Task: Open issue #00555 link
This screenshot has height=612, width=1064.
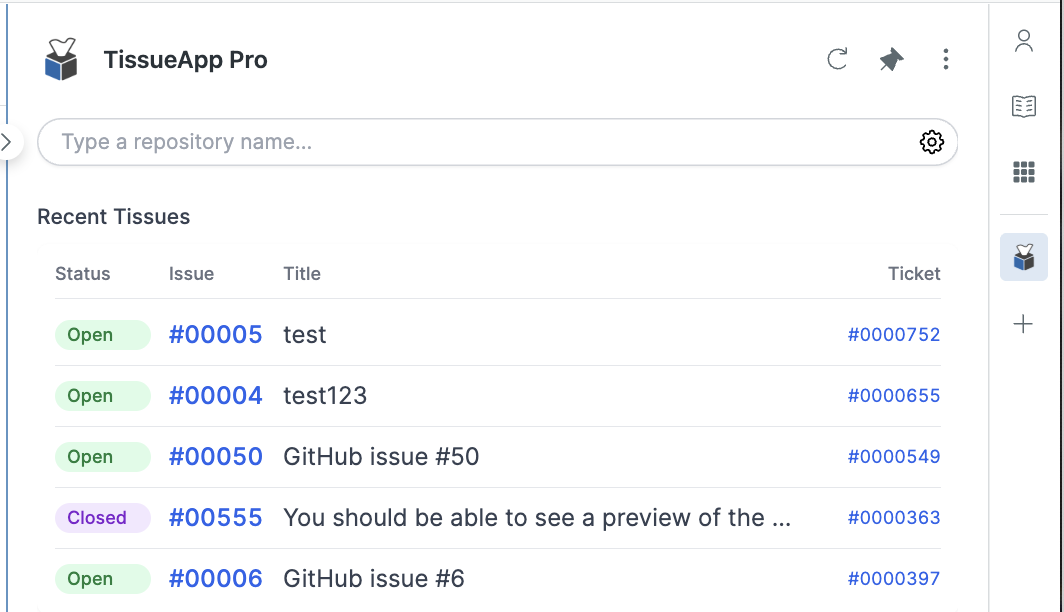Action: pyautogui.click(x=215, y=518)
